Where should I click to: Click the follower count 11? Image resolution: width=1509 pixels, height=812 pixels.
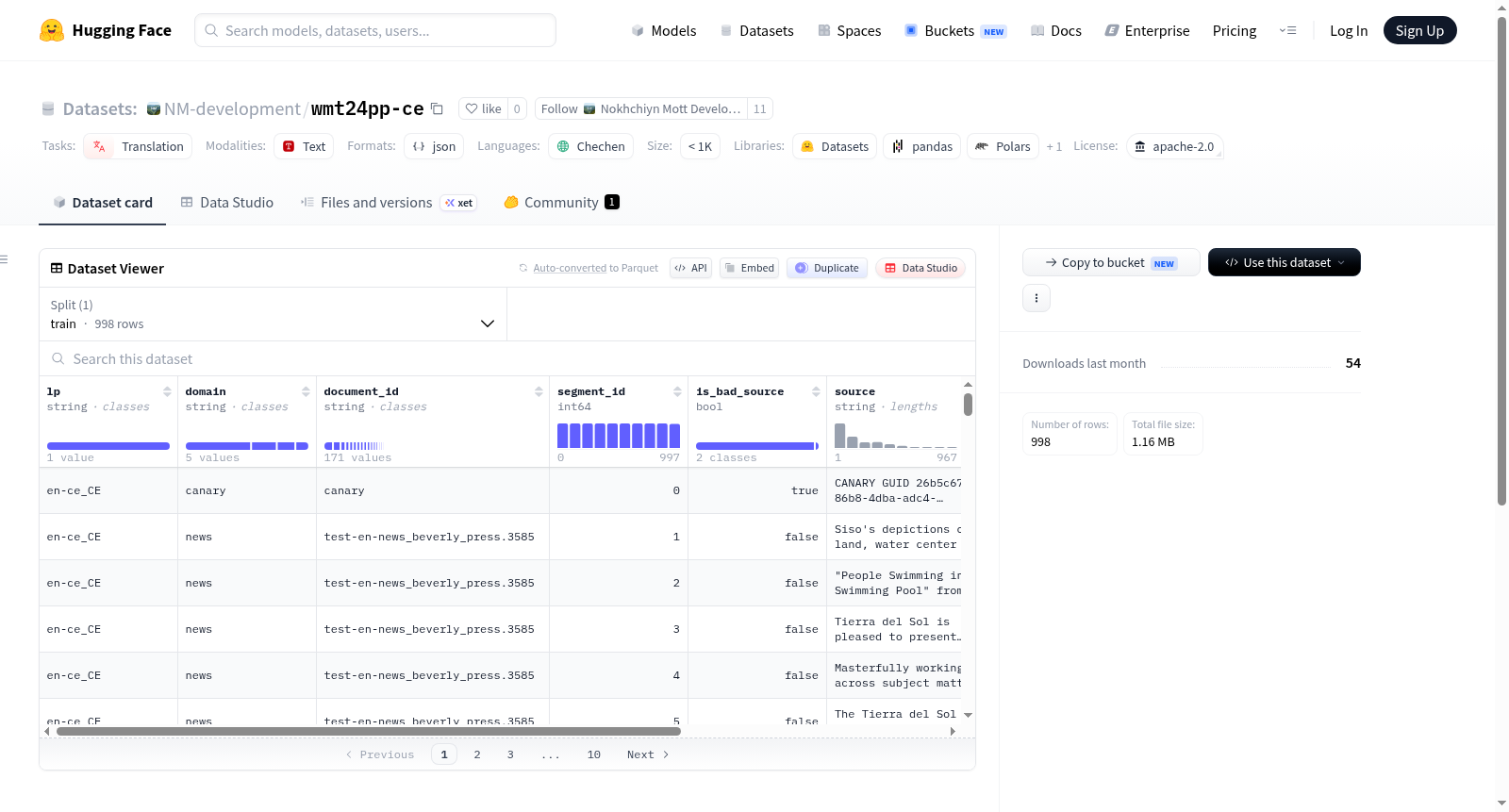click(x=760, y=108)
